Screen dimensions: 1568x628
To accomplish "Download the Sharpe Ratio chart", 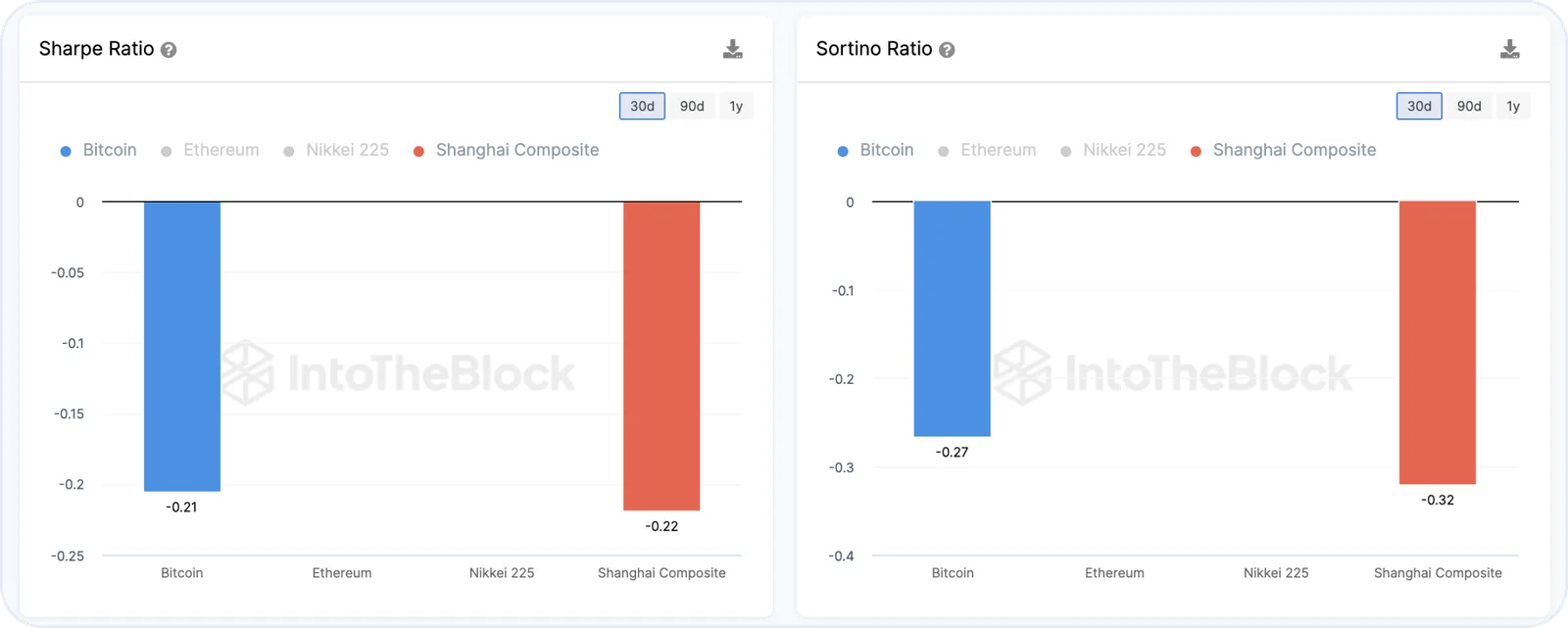I will click(x=732, y=49).
